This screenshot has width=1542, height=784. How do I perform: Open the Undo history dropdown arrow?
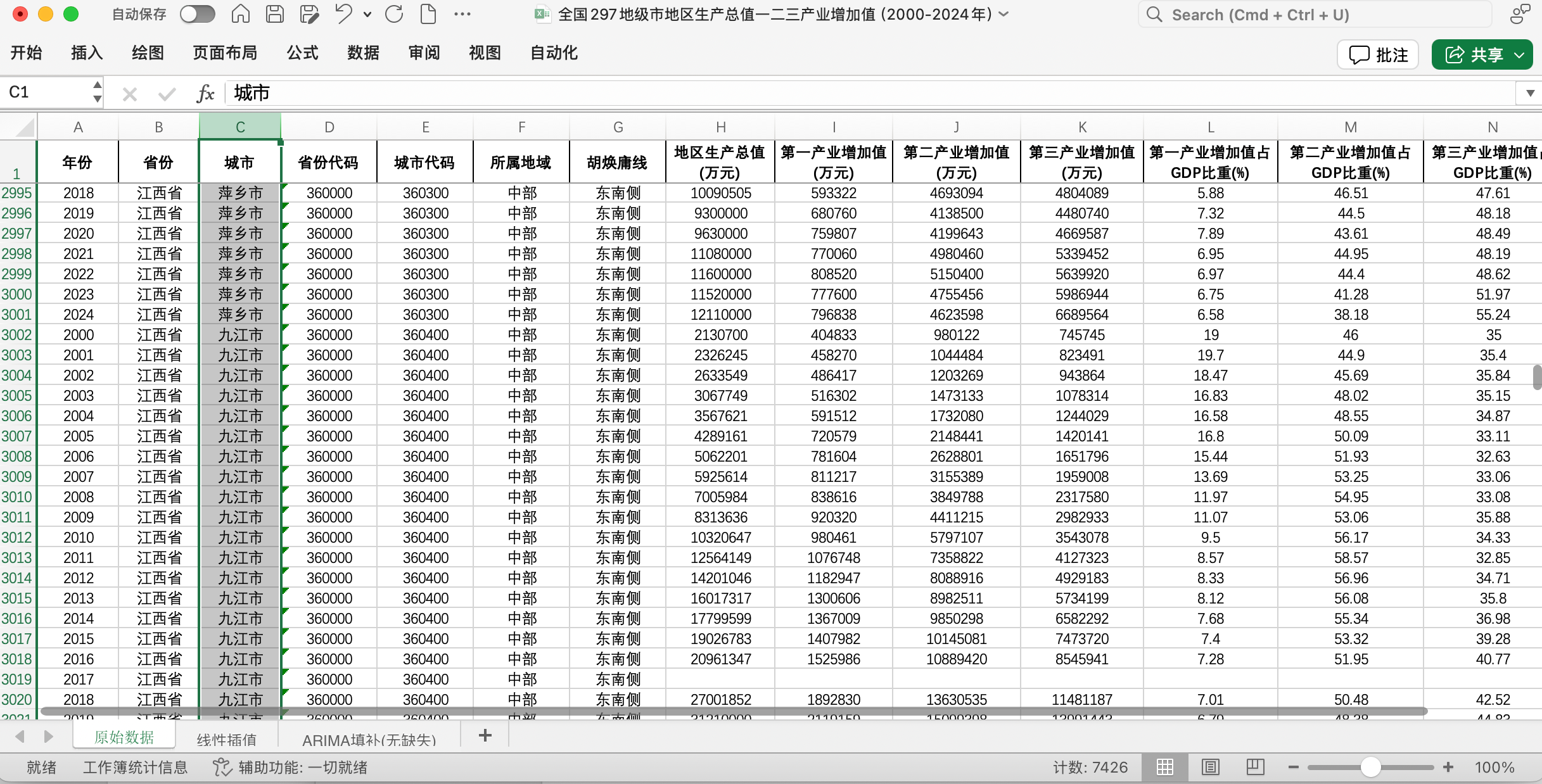[x=367, y=14]
